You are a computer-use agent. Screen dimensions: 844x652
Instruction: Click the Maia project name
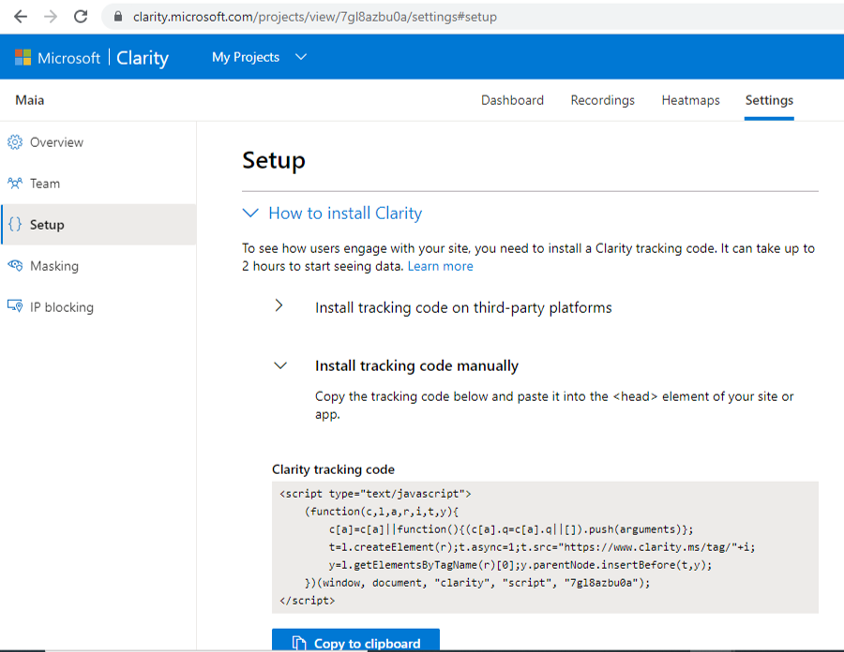pos(30,100)
